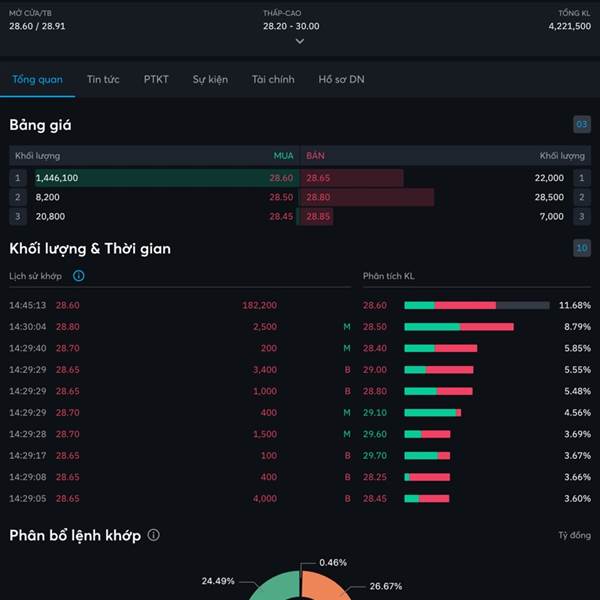600x600 pixels.
Task: Click the BÁN column header
Action: pyautogui.click(x=315, y=156)
